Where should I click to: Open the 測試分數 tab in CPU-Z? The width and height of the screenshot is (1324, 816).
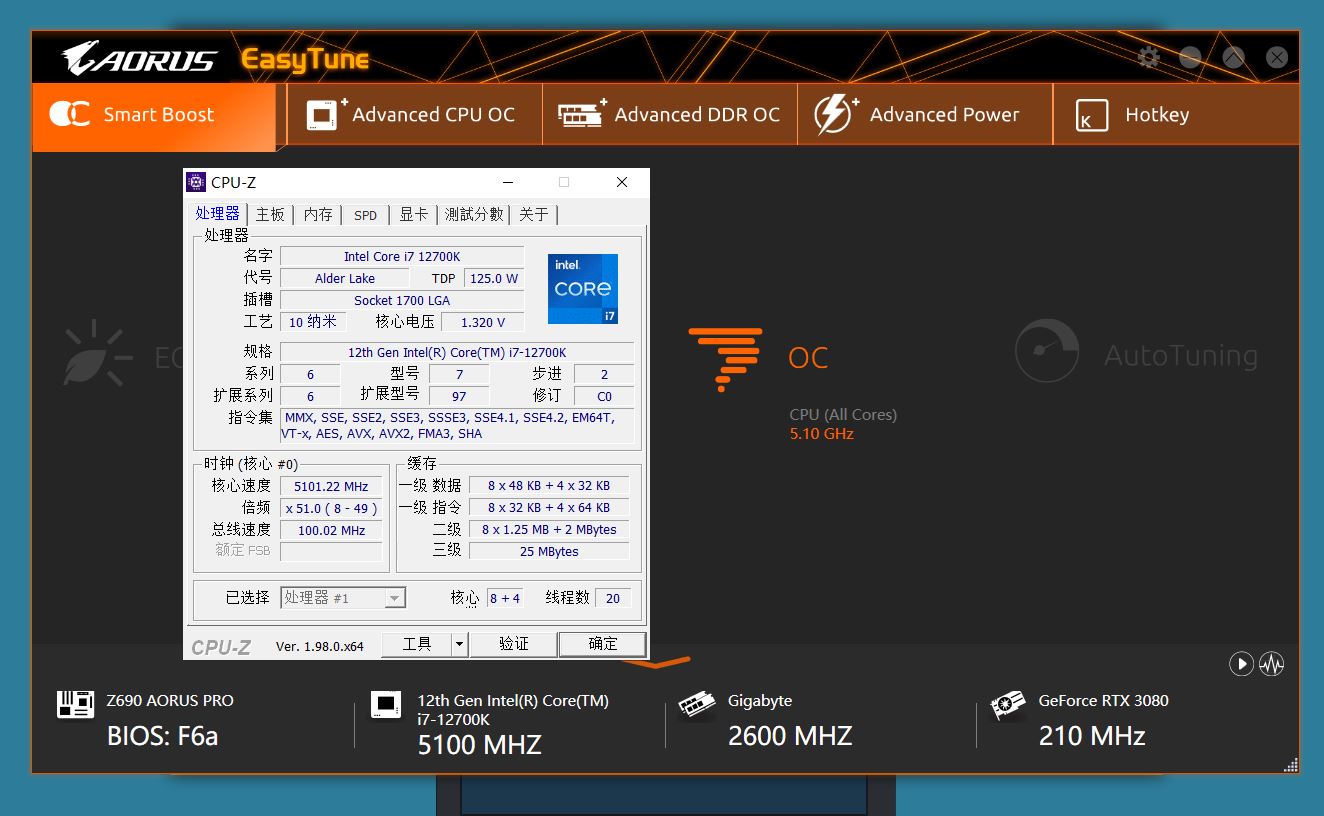474,215
